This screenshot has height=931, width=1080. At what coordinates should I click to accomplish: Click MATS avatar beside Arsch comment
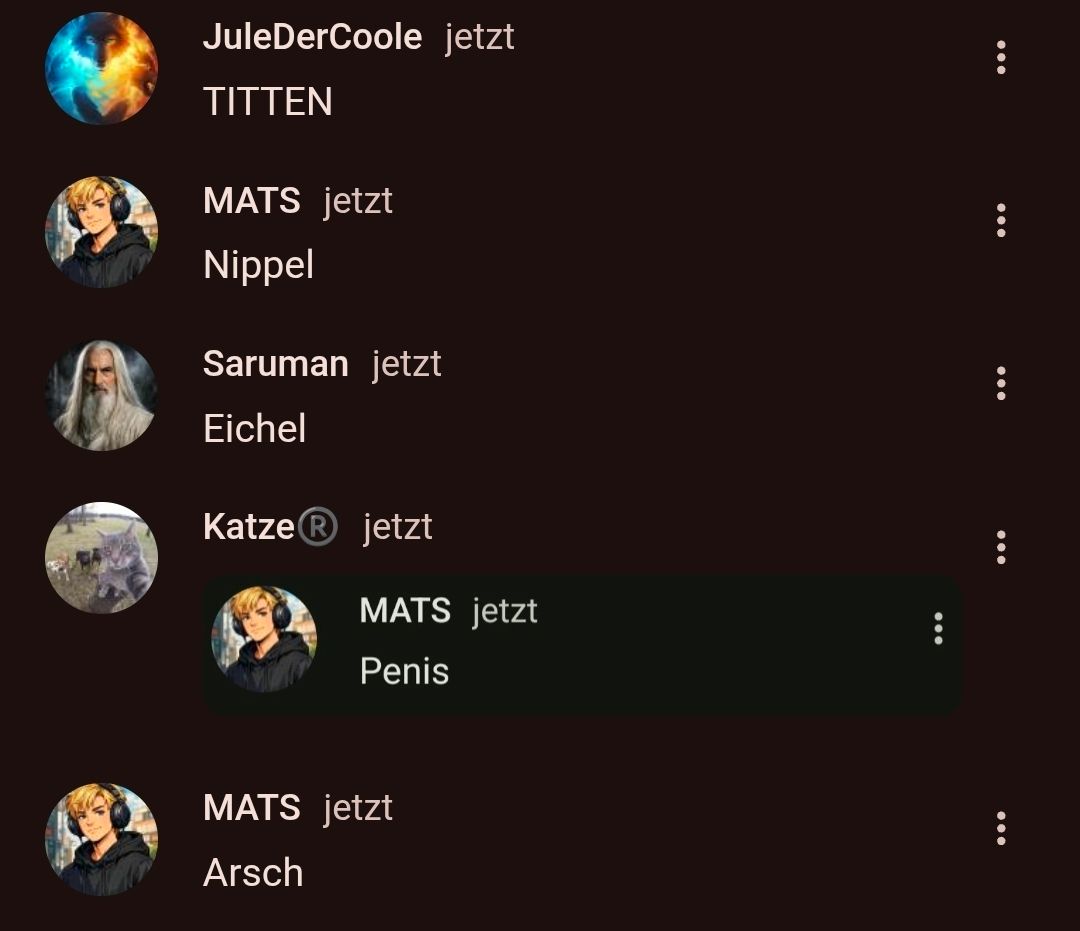click(101, 839)
